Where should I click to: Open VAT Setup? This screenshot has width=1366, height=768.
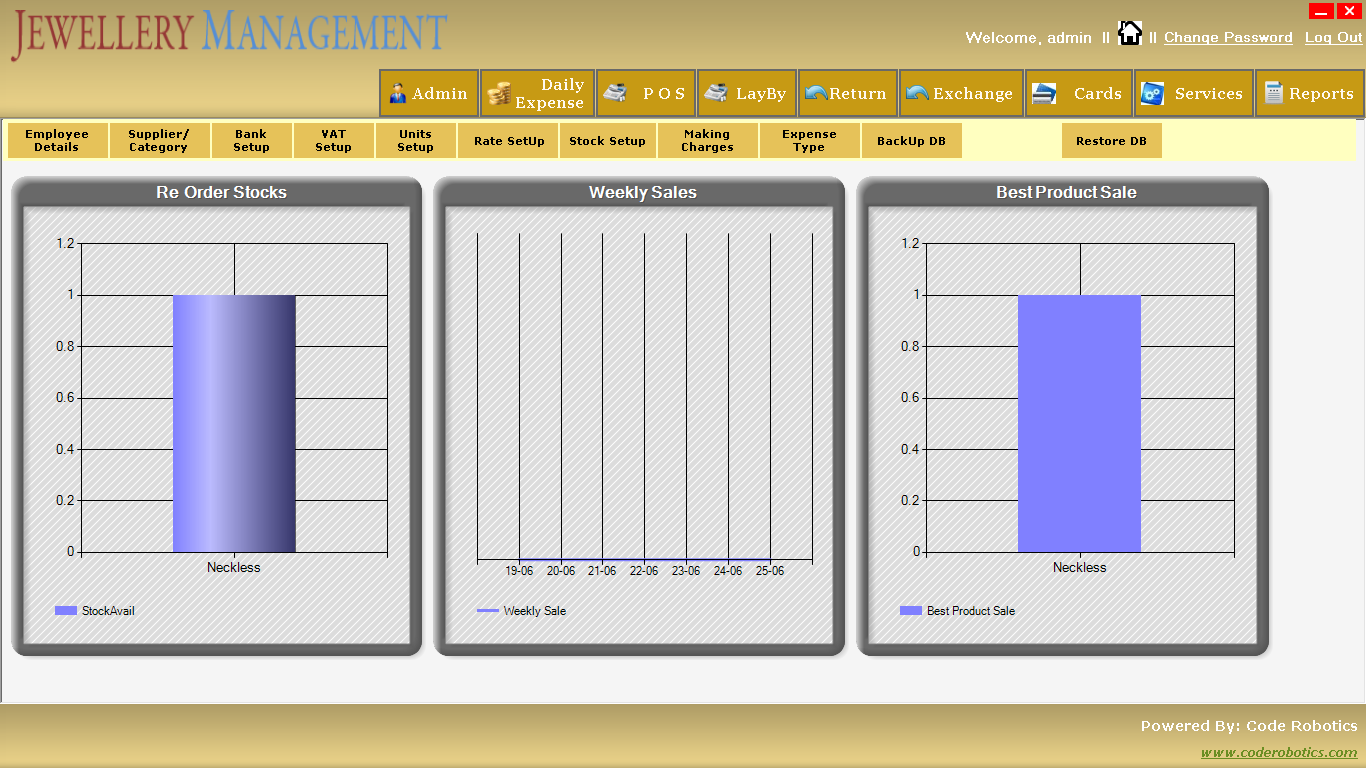click(x=334, y=141)
